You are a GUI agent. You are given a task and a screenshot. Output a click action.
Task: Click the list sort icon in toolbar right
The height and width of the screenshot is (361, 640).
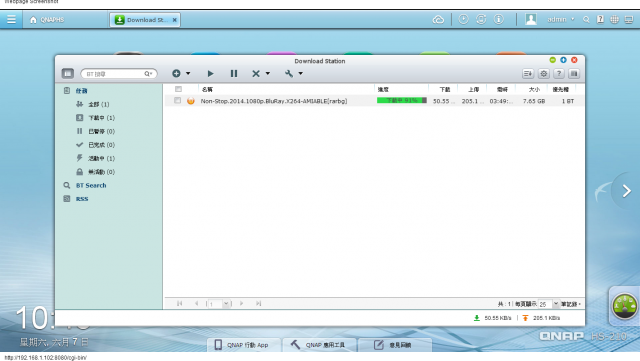[528, 74]
